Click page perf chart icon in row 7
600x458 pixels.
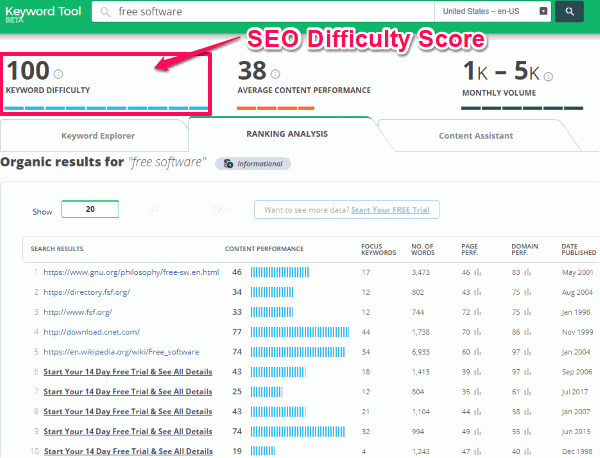[x=478, y=392]
